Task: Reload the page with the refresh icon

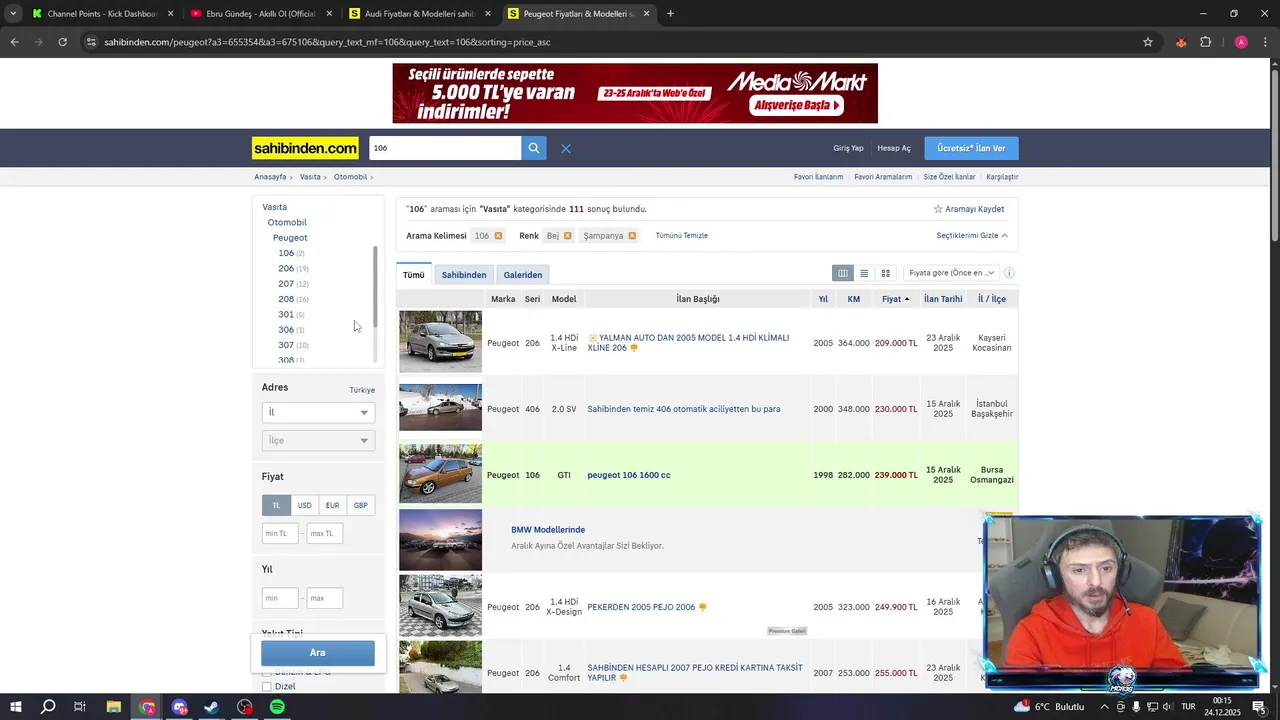Action: 62,42
